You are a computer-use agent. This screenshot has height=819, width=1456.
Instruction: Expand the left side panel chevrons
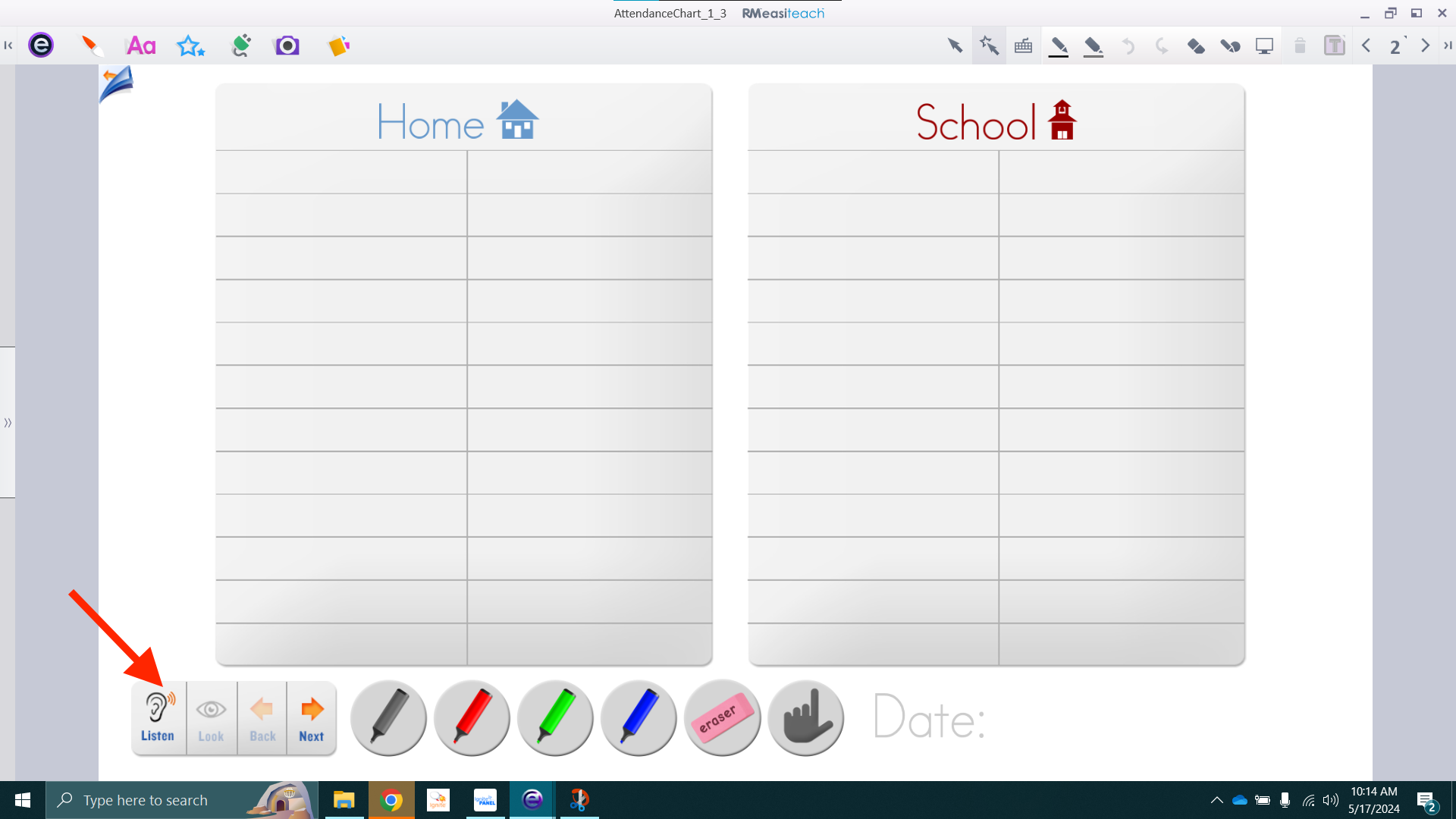coord(8,422)
